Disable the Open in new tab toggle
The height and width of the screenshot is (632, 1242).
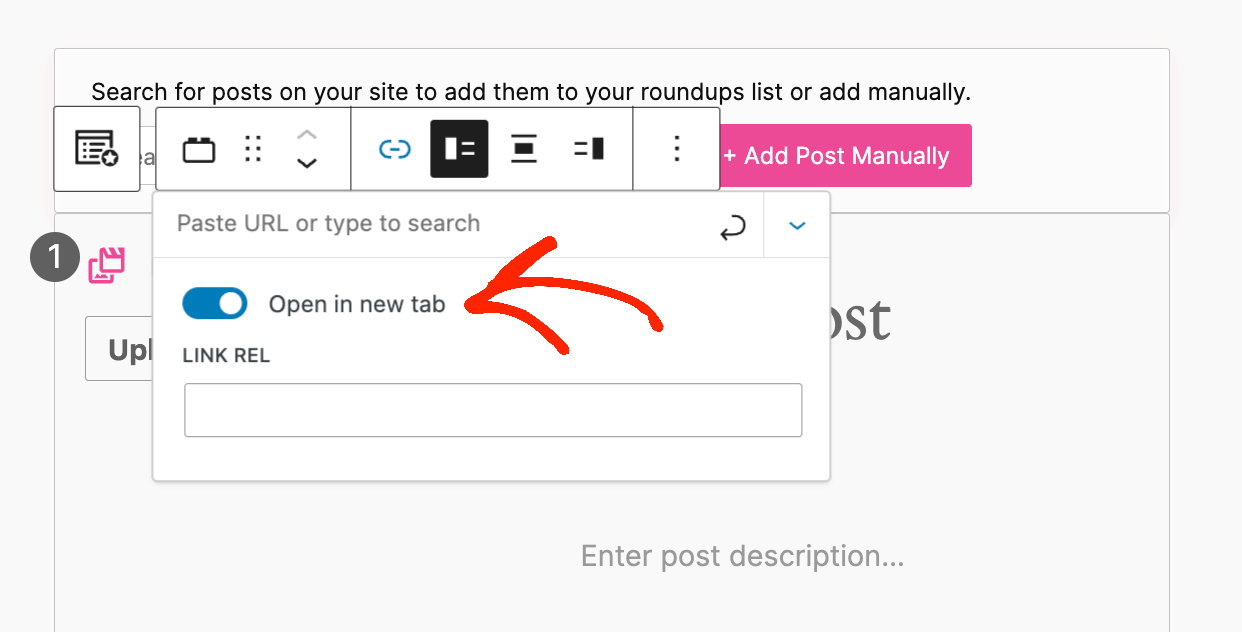click(x=214, y=303)
